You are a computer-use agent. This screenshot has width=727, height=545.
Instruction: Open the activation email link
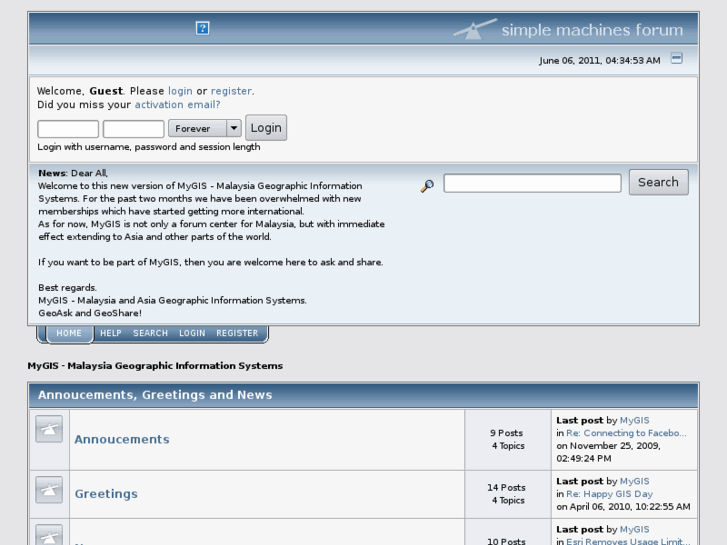pyautogui.click(x=177, y=105)
